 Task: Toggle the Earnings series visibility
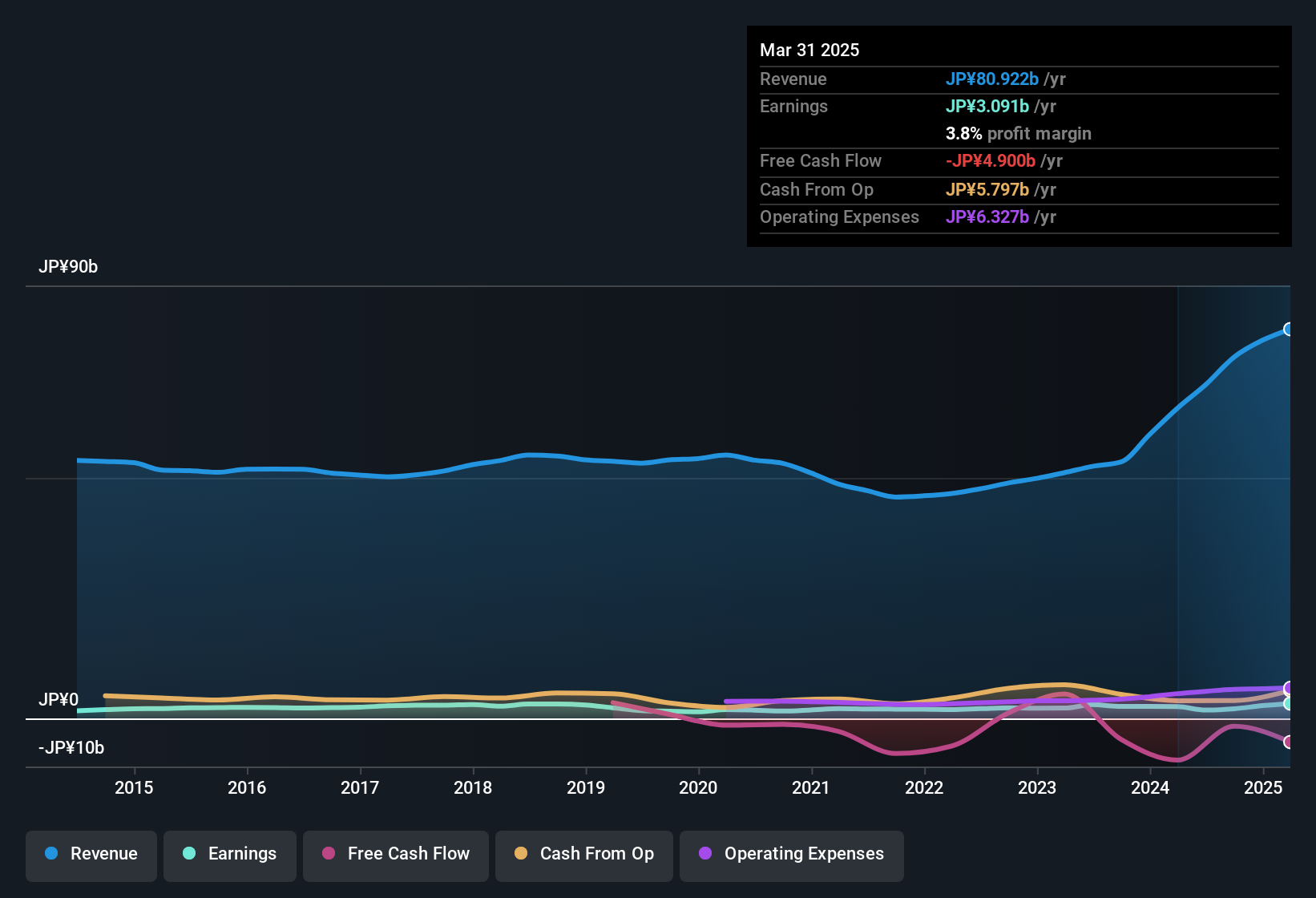coord(229,855)
